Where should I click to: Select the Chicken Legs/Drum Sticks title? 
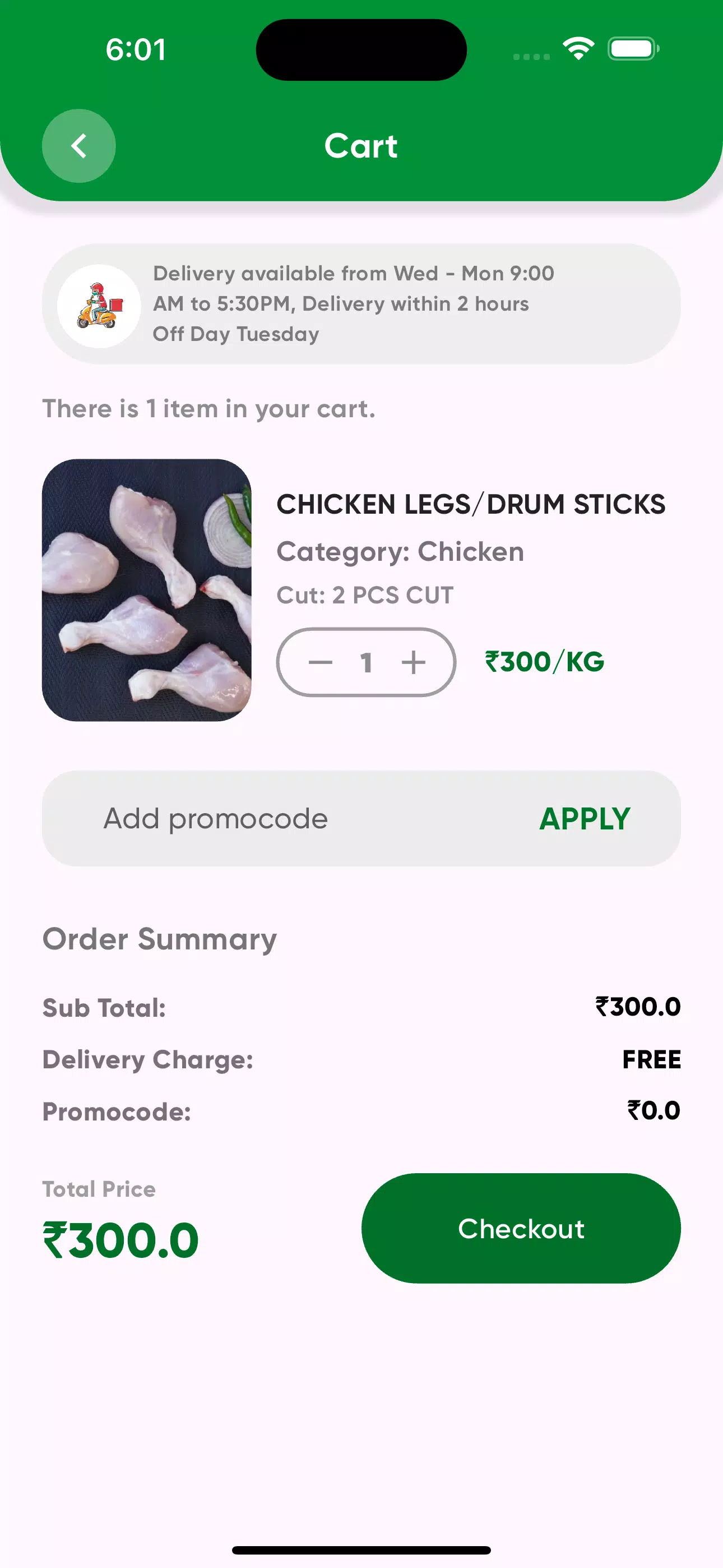[470, 504]
